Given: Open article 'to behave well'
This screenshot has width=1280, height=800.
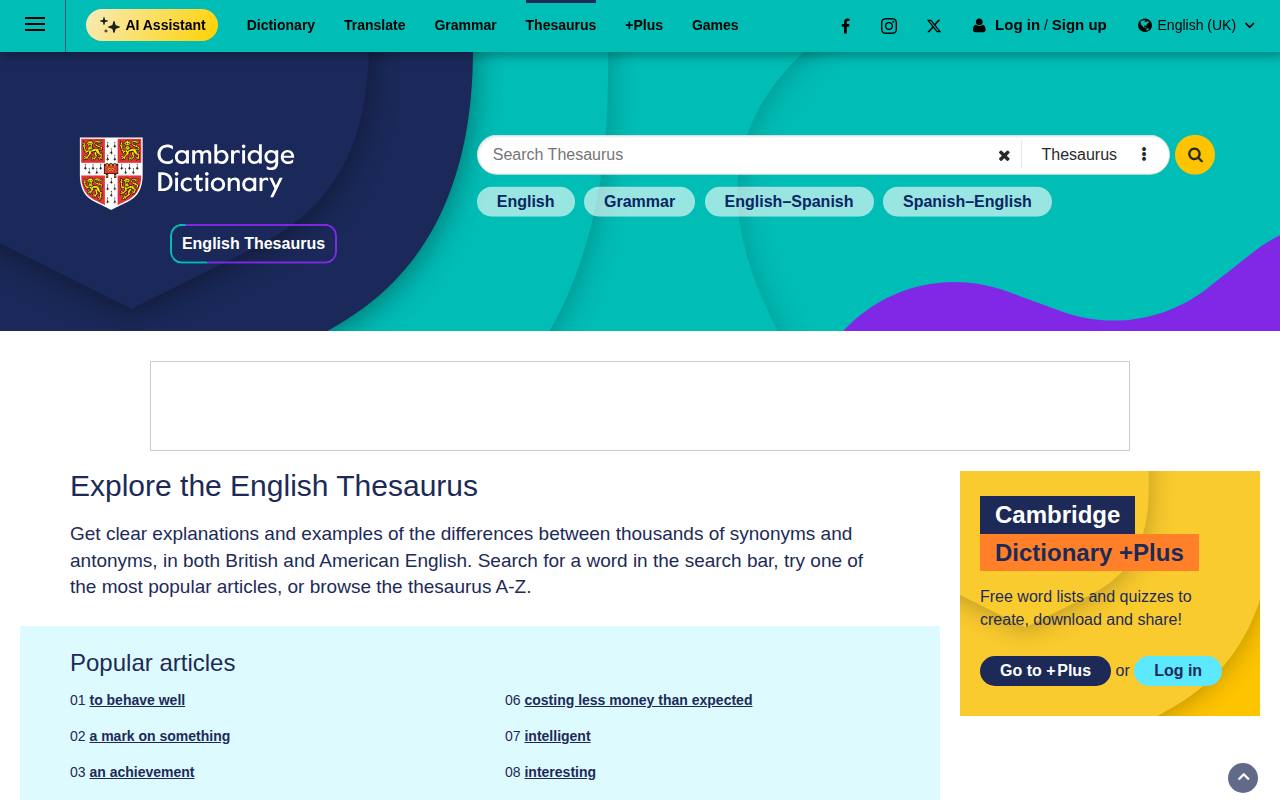Looking at the screenshot, I should coord(137,700).
